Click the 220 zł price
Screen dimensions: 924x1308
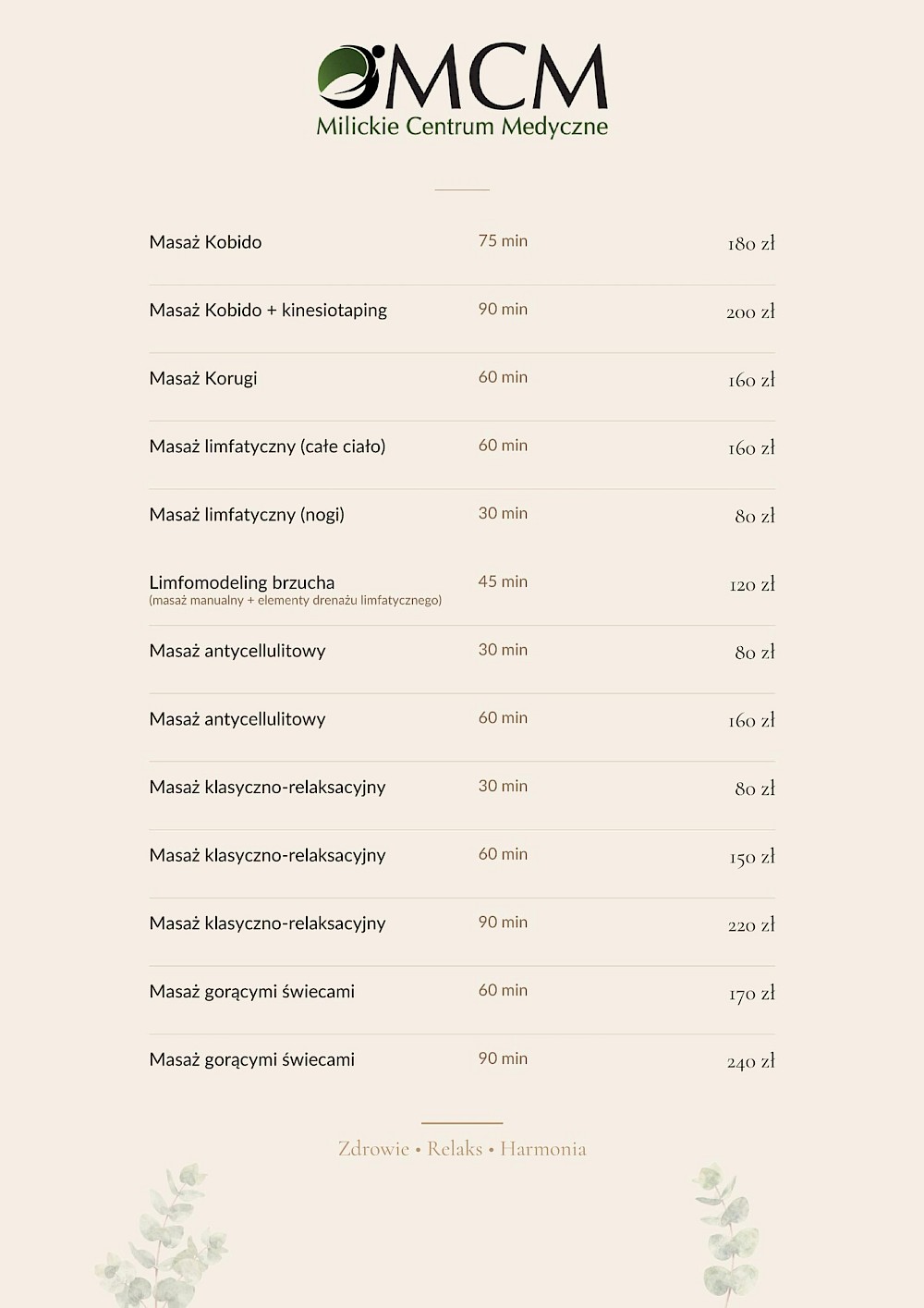point(751,925)
